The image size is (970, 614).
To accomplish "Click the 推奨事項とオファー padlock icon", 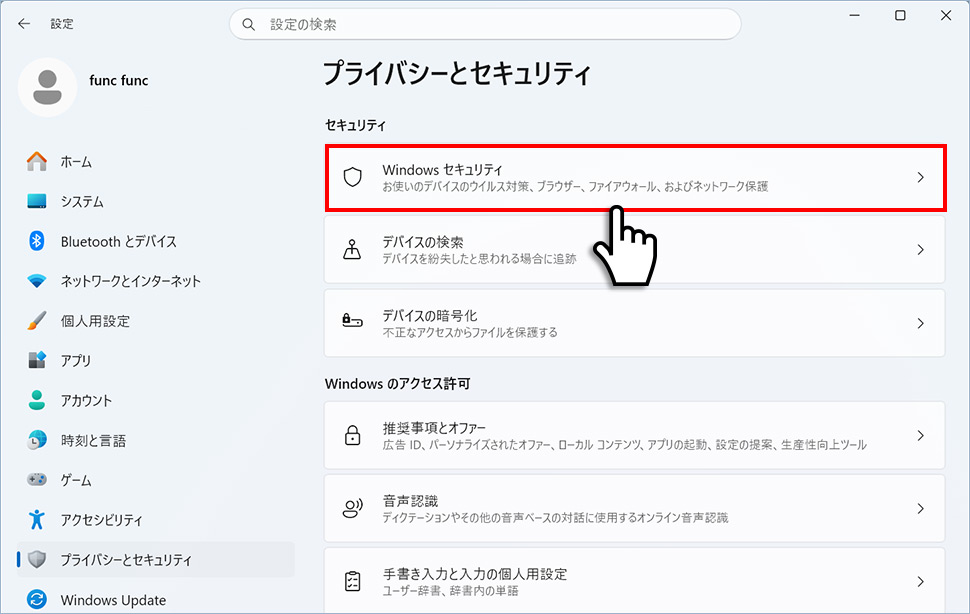I will (x=353, y=435).
